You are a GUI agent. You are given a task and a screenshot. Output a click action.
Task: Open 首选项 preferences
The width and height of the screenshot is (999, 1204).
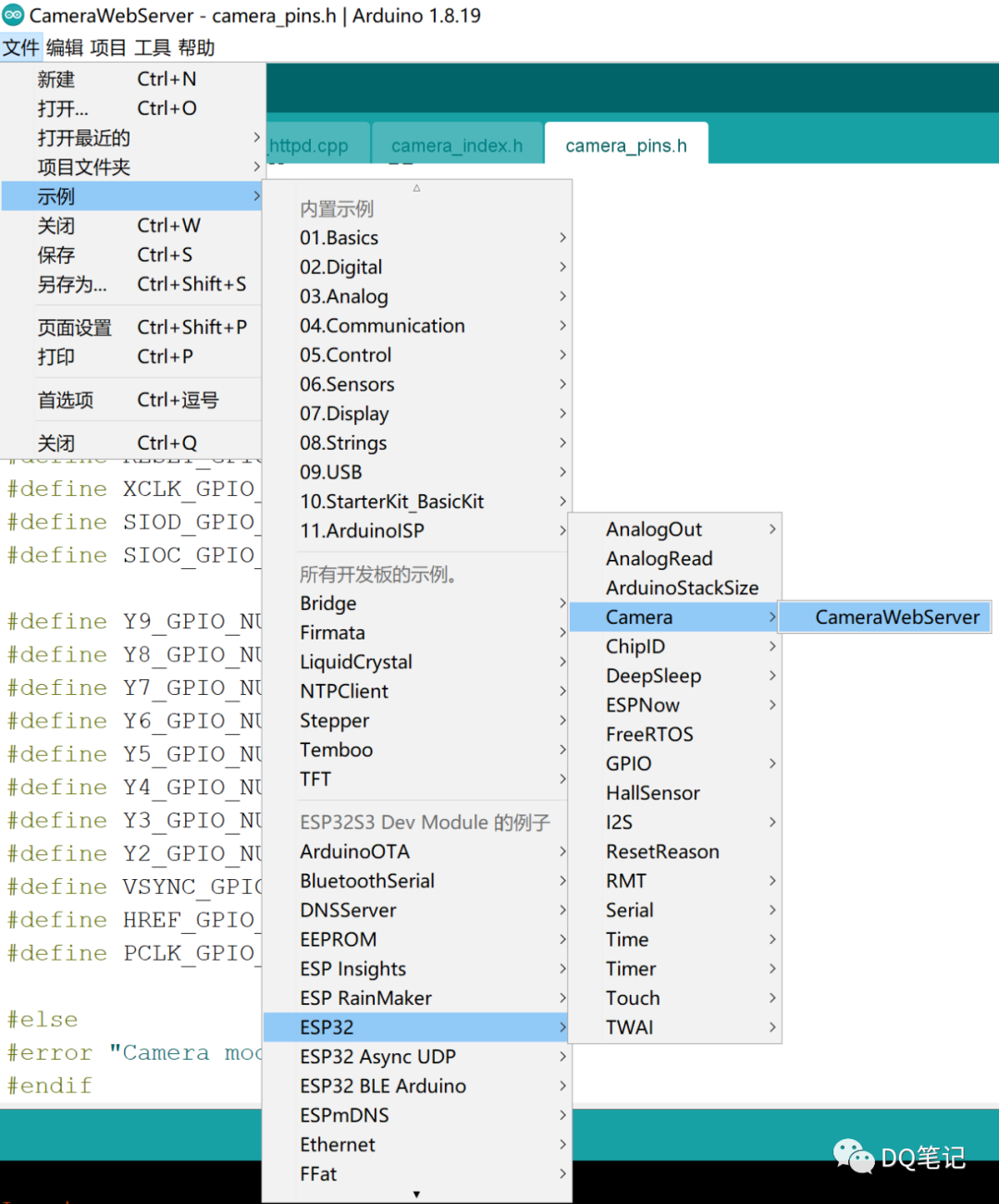click(65, 399)
